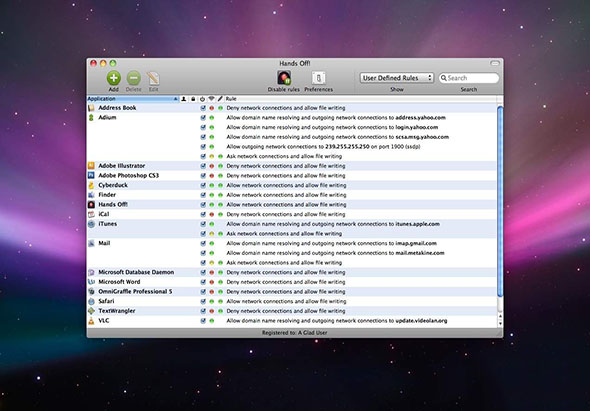Select rule for login.yahoo.com
The height and width of the screenshot is (411, 590).
point(332,127)
